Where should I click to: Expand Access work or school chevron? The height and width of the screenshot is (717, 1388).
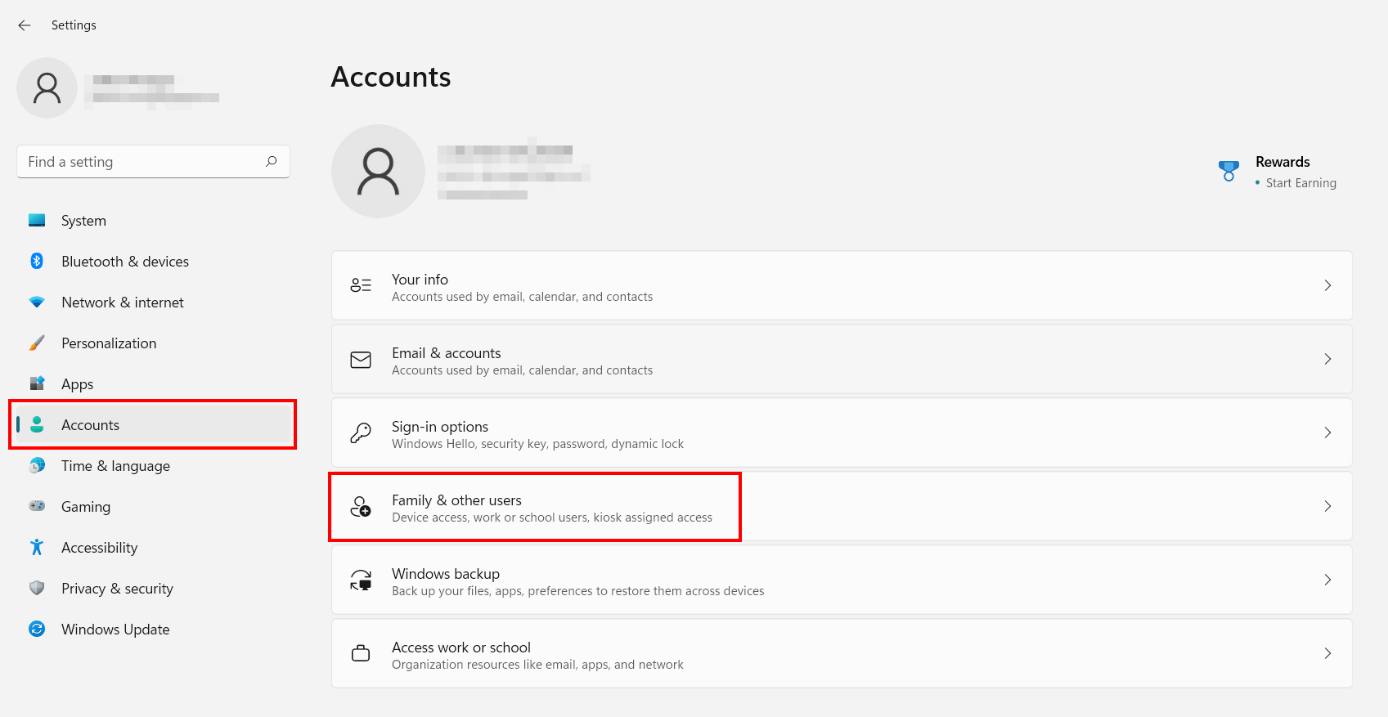pyautogui.click(x=1328, y=653)
